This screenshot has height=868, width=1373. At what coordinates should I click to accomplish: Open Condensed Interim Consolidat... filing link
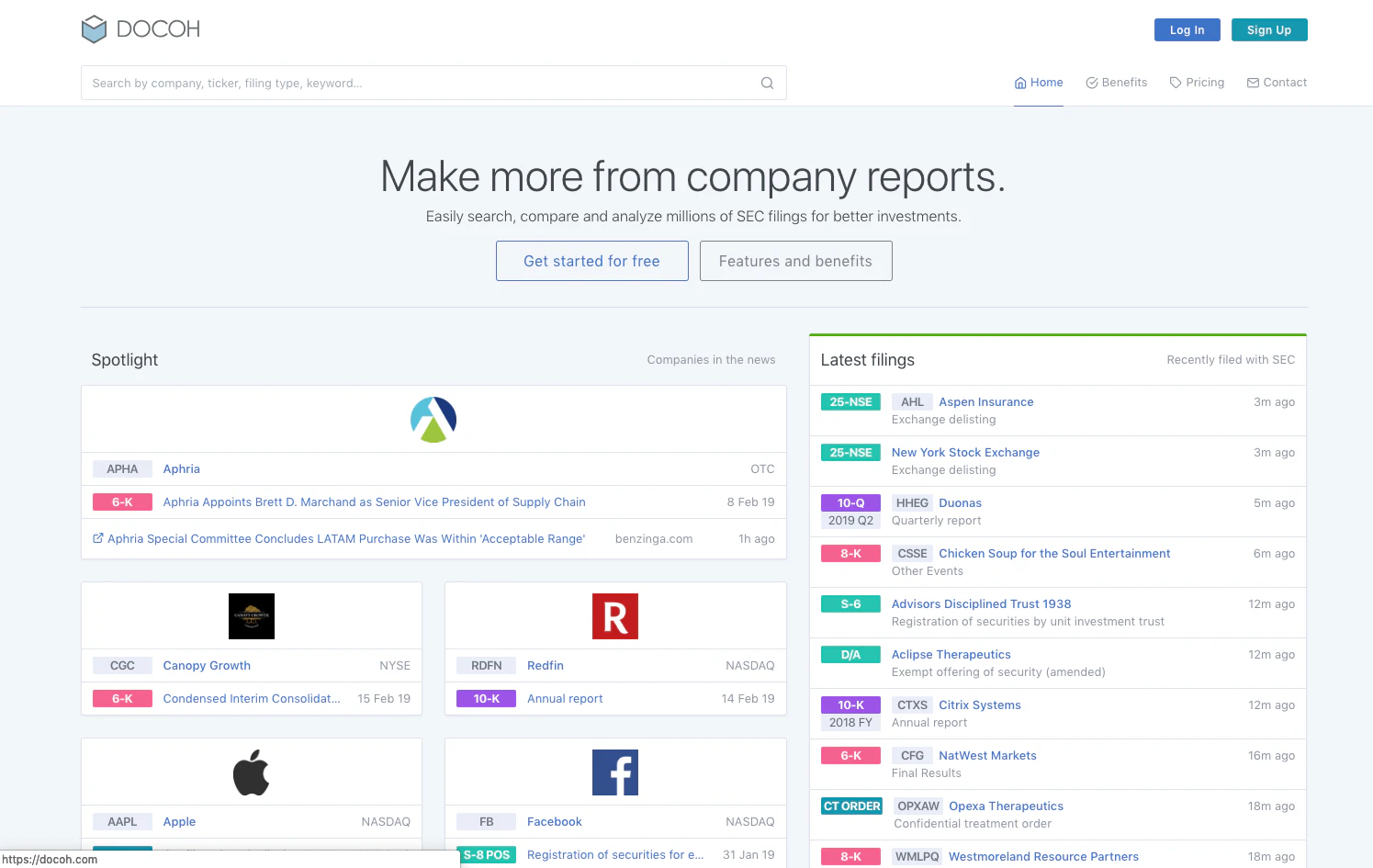[252, 699]
